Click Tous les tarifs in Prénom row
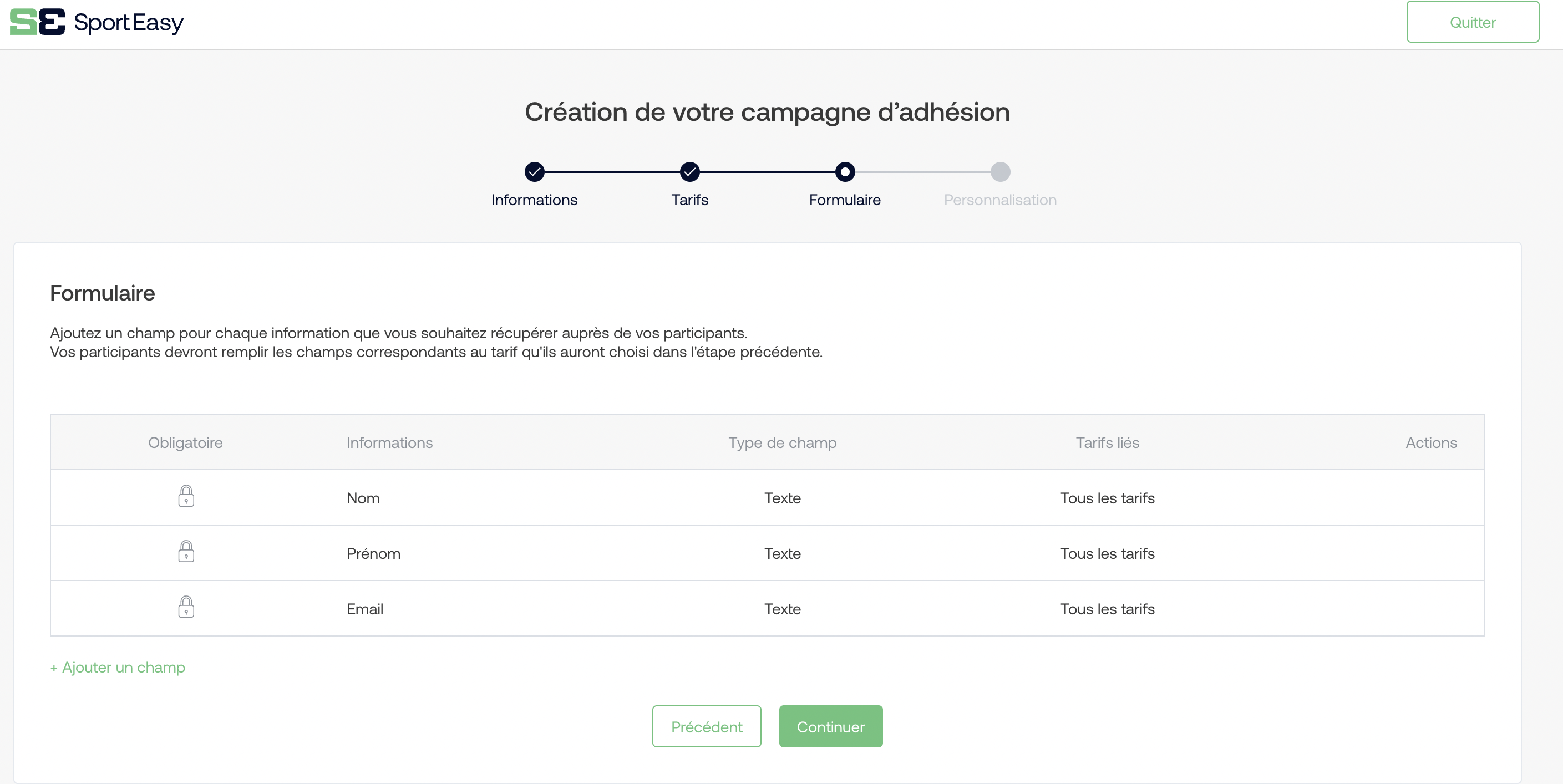Viewport: 1563px width, 784px height. 1107,553
